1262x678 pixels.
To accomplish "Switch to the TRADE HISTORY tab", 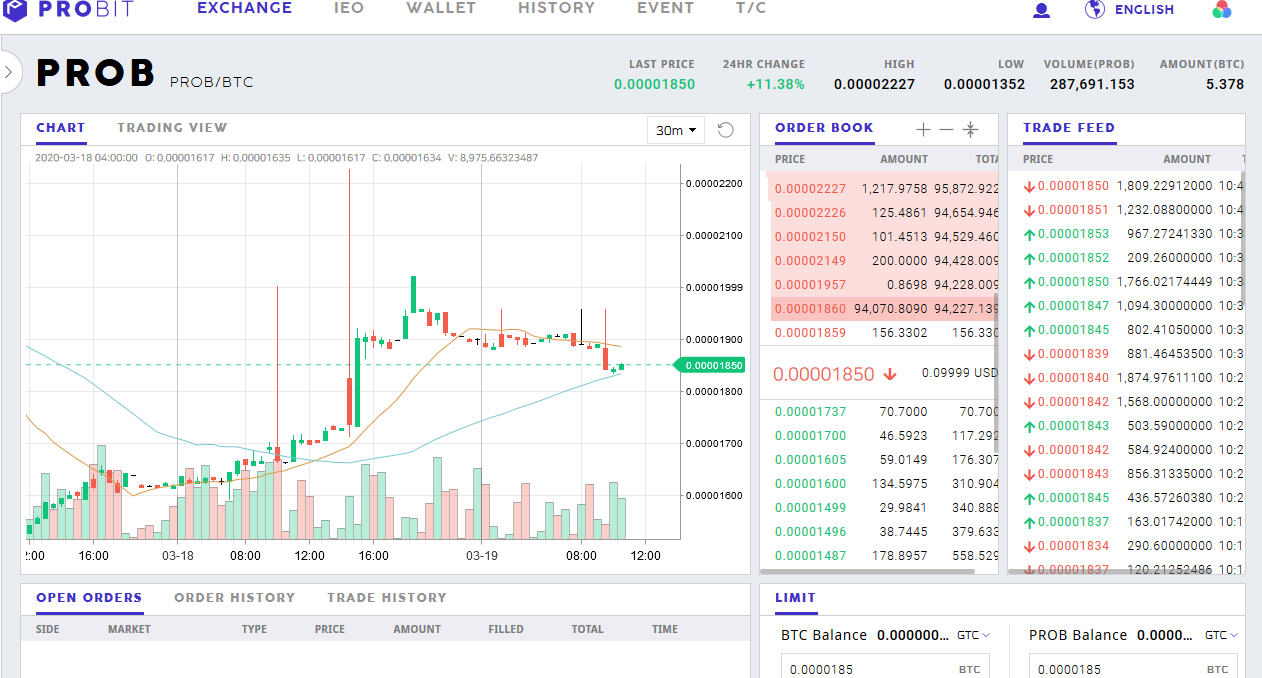I will pyautogui.click(x=387, y=598).
